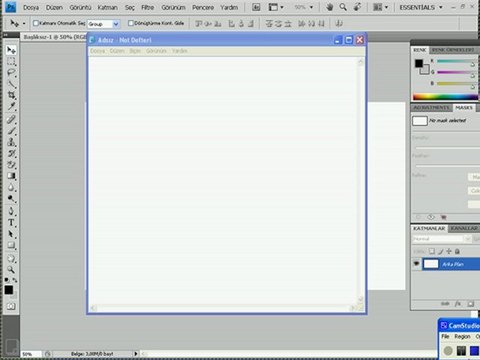The image size is (480, 360).
Task: Select the Rotate View tool icon
Action: (x=357, y=7)
